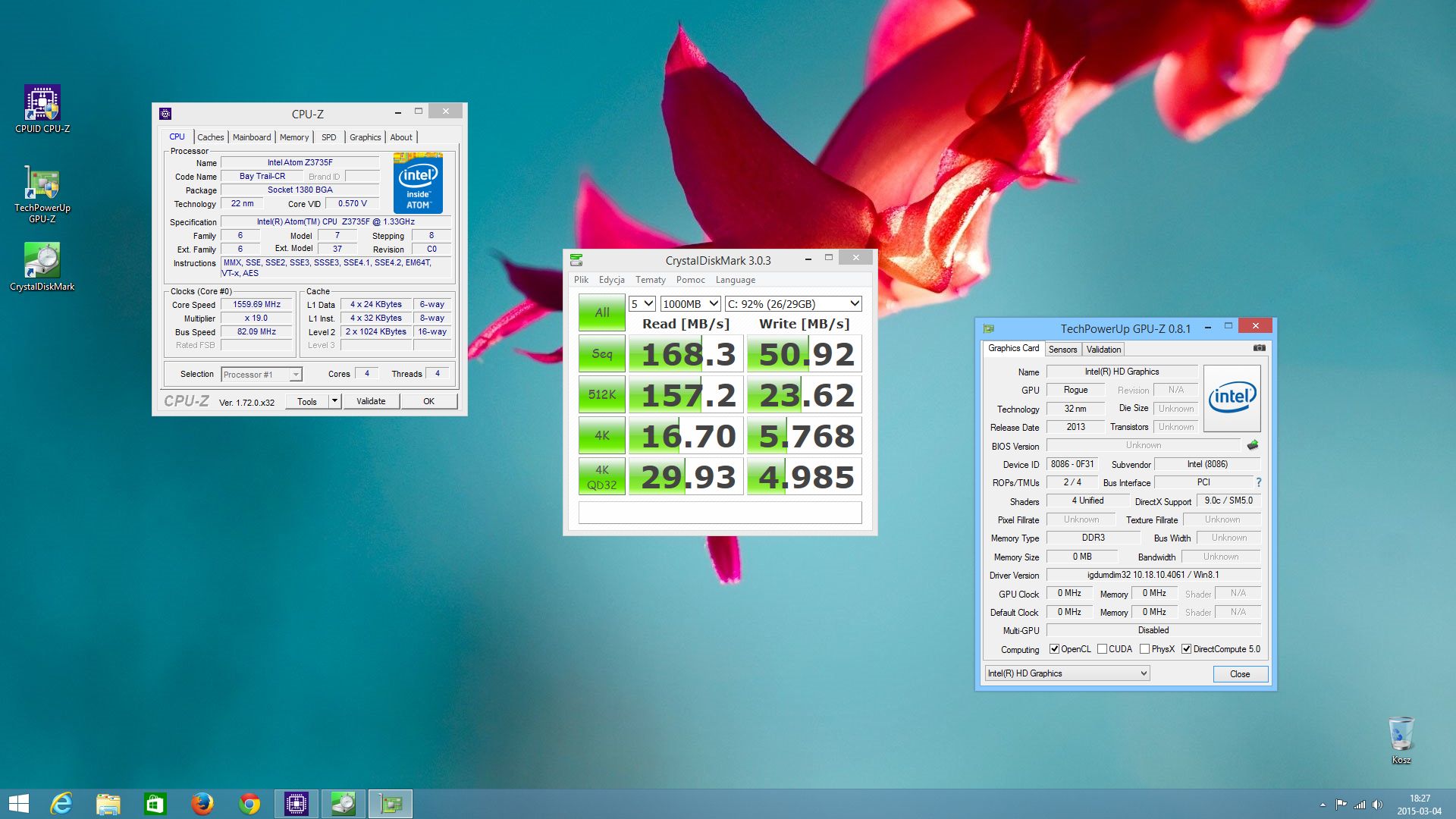Click OK button in CPU-Z
The height and width of the screenshot is (819, 1456).
click(428, 401)
